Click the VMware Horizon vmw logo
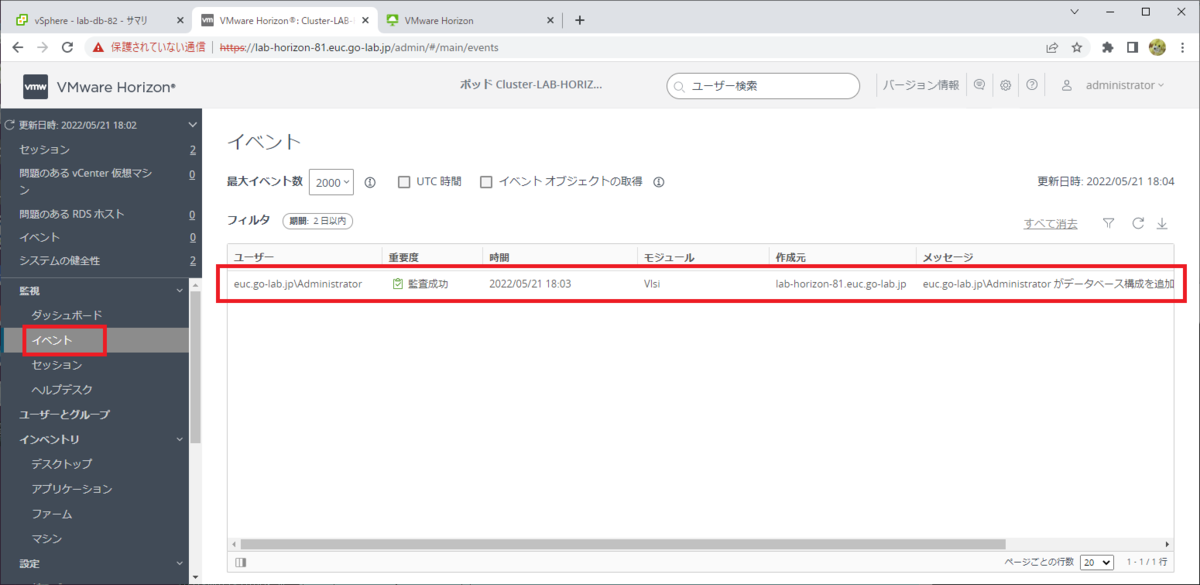Viewport: 1200px width, 585px height. pos(36,86)
